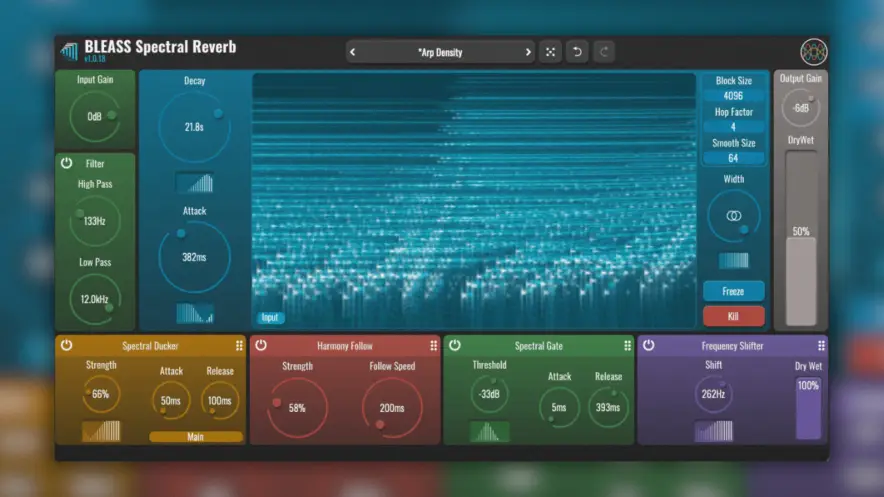
Task: Click the Spectral Ducker Strength 66% knob
Action: click(101, 394)
